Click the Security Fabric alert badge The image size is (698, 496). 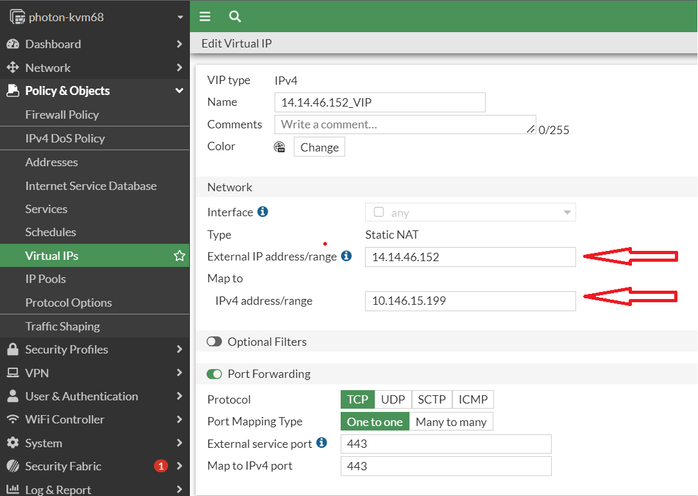coord(160,466)
